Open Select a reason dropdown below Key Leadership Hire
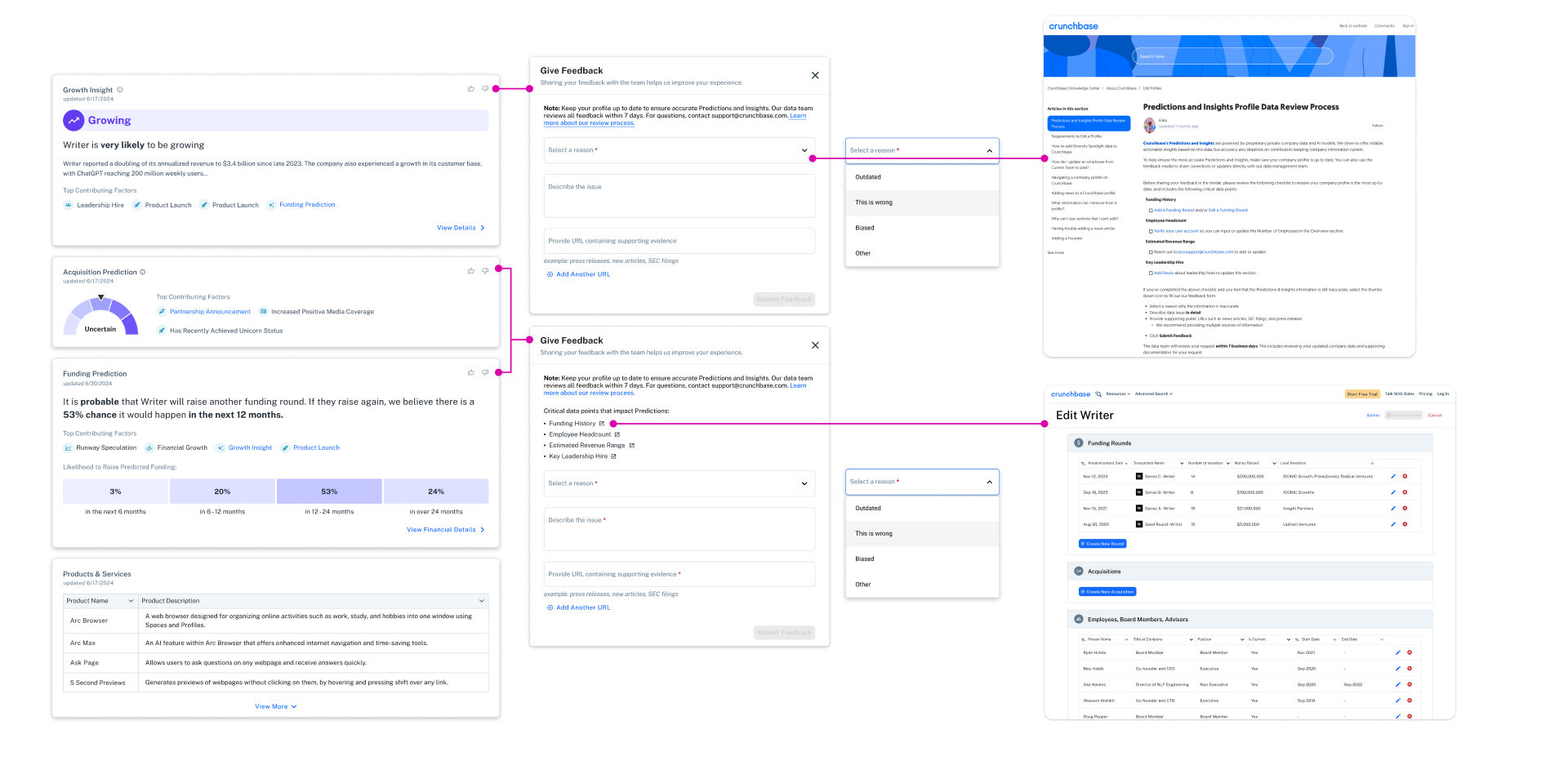 click(679, 483)
